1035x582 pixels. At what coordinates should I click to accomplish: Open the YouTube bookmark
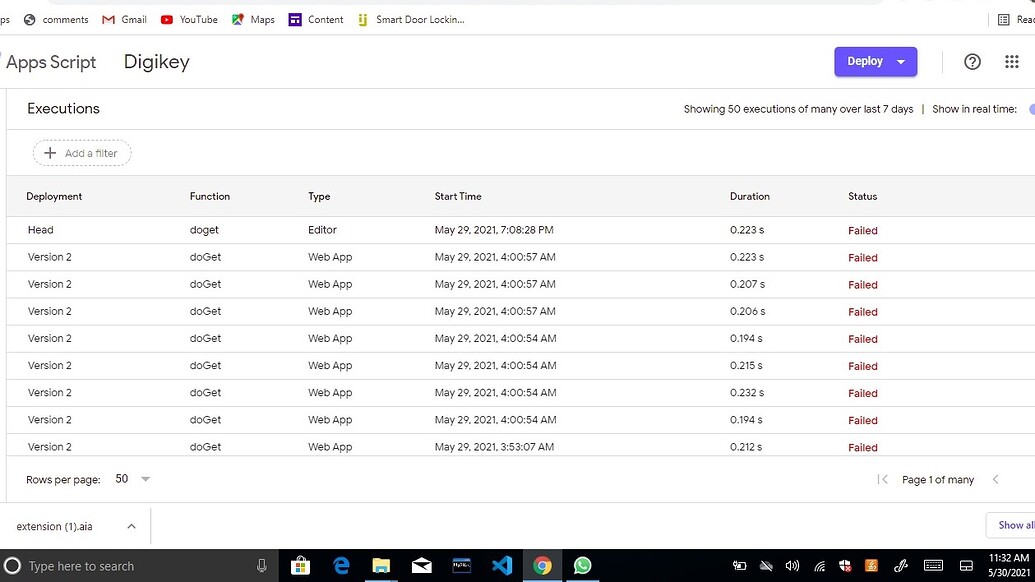pos(189,20)
